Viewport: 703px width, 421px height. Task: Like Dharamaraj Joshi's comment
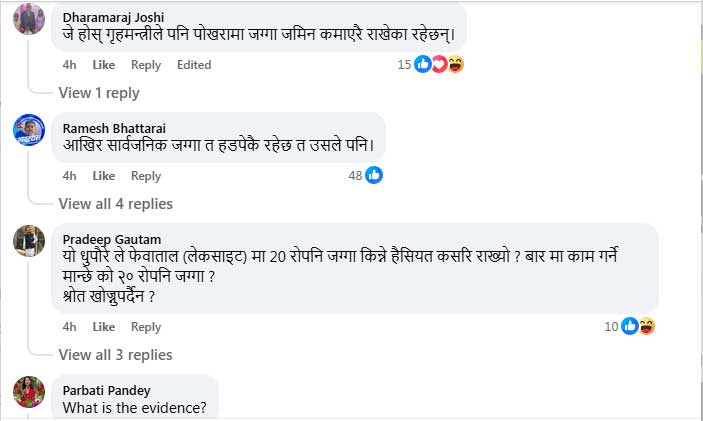(x=104, y=65)
